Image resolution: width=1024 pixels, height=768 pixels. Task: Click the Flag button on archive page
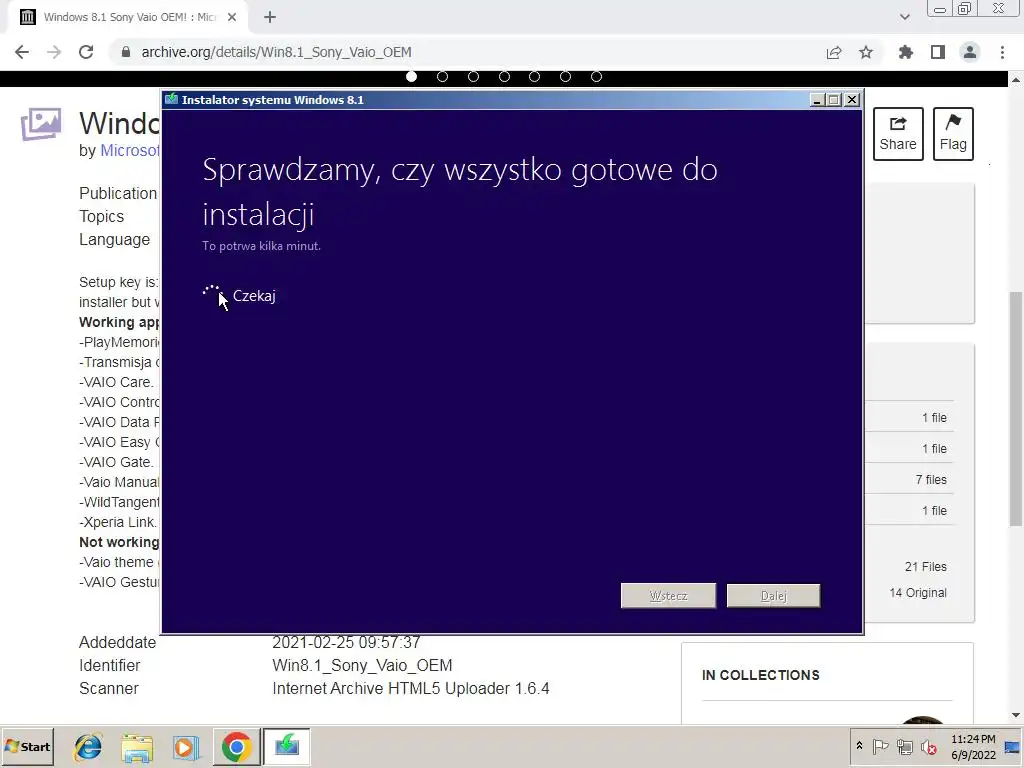click(x=953, y=134)
